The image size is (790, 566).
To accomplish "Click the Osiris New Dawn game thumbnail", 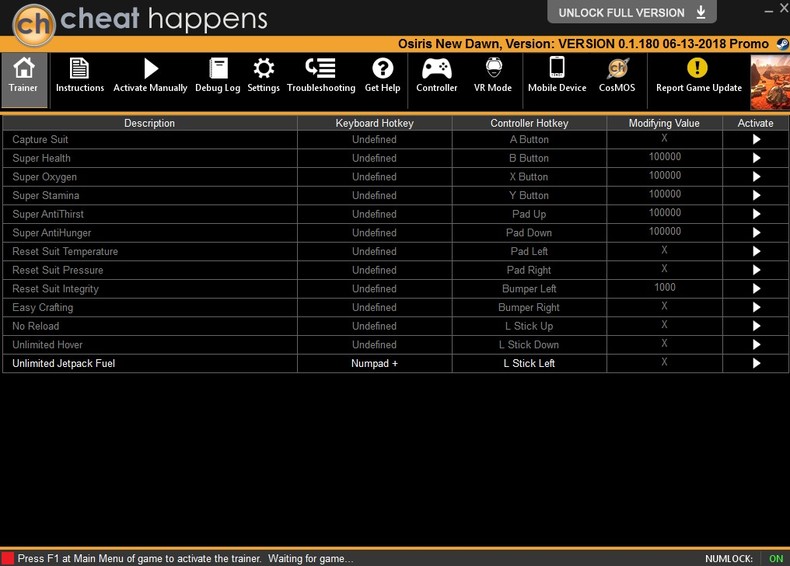I will pos(770,82).
